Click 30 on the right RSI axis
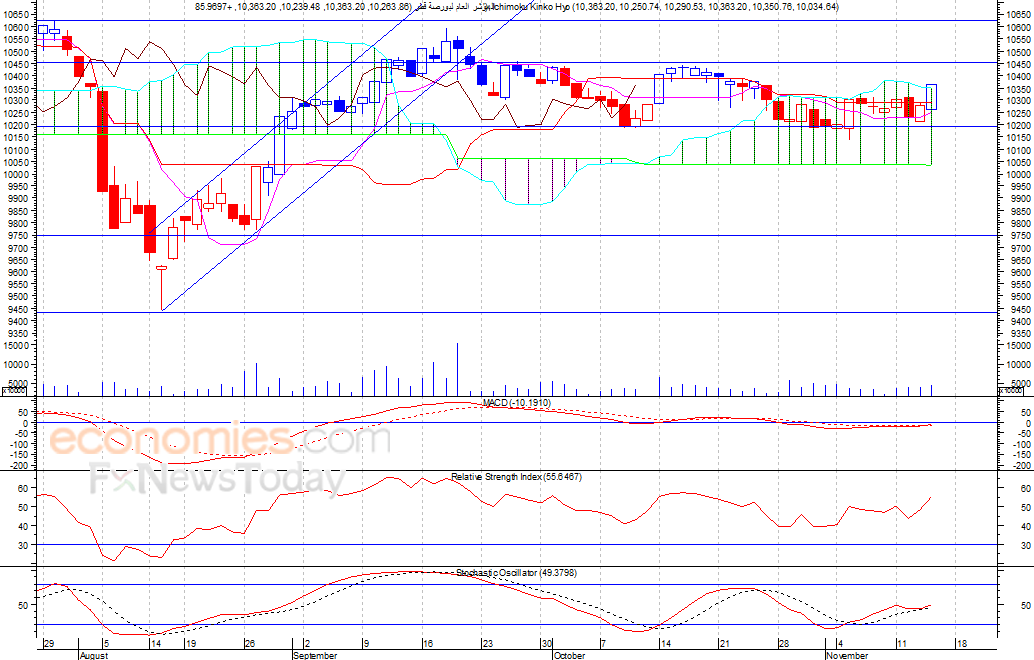 point(1025,545)
